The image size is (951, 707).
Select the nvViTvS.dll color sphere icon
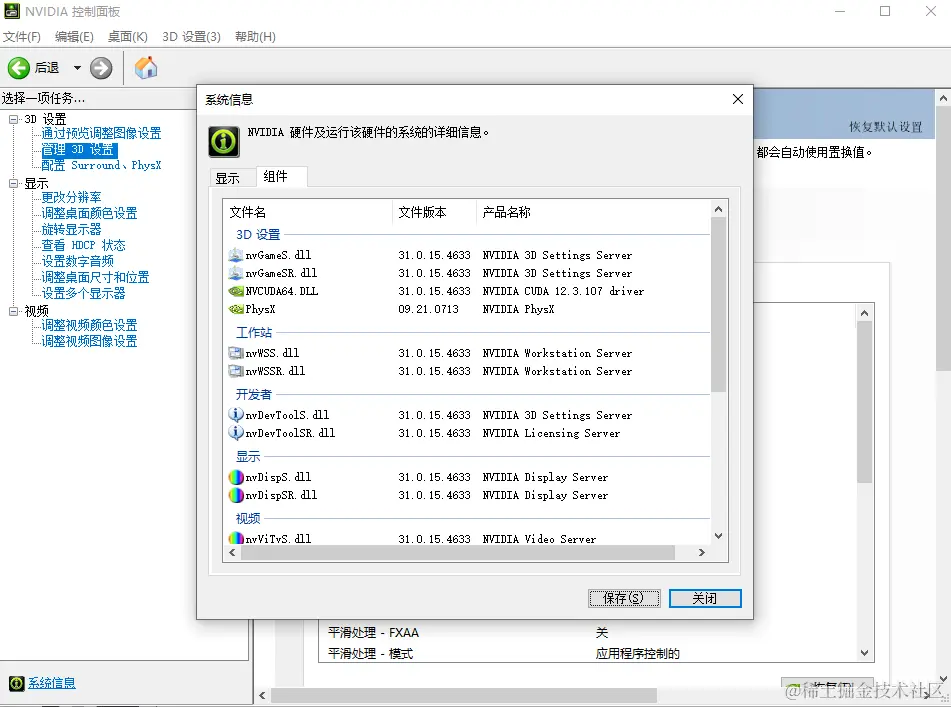point(235,538)
